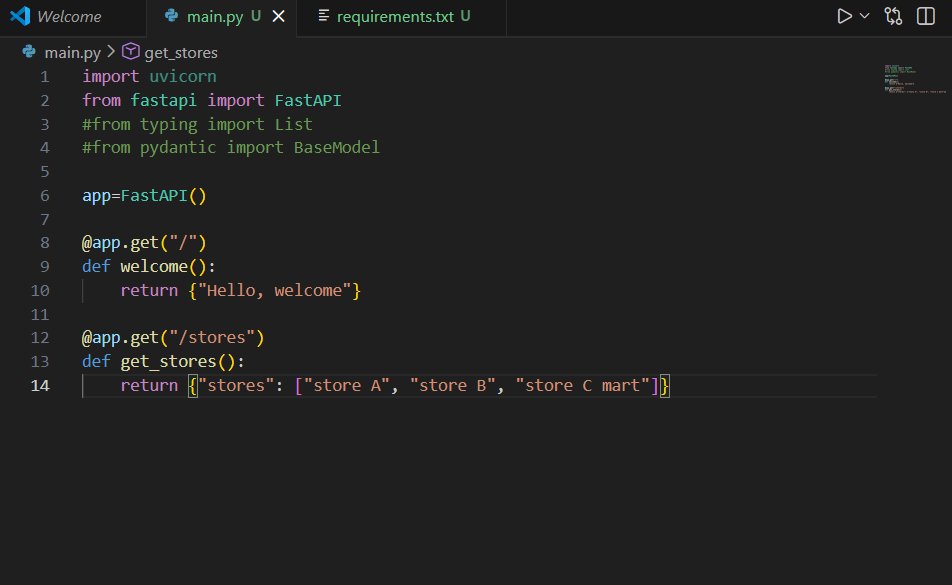Switch to the Welcome tab
This screenshot has height=585, width=952.
click(x=70, y=16)
